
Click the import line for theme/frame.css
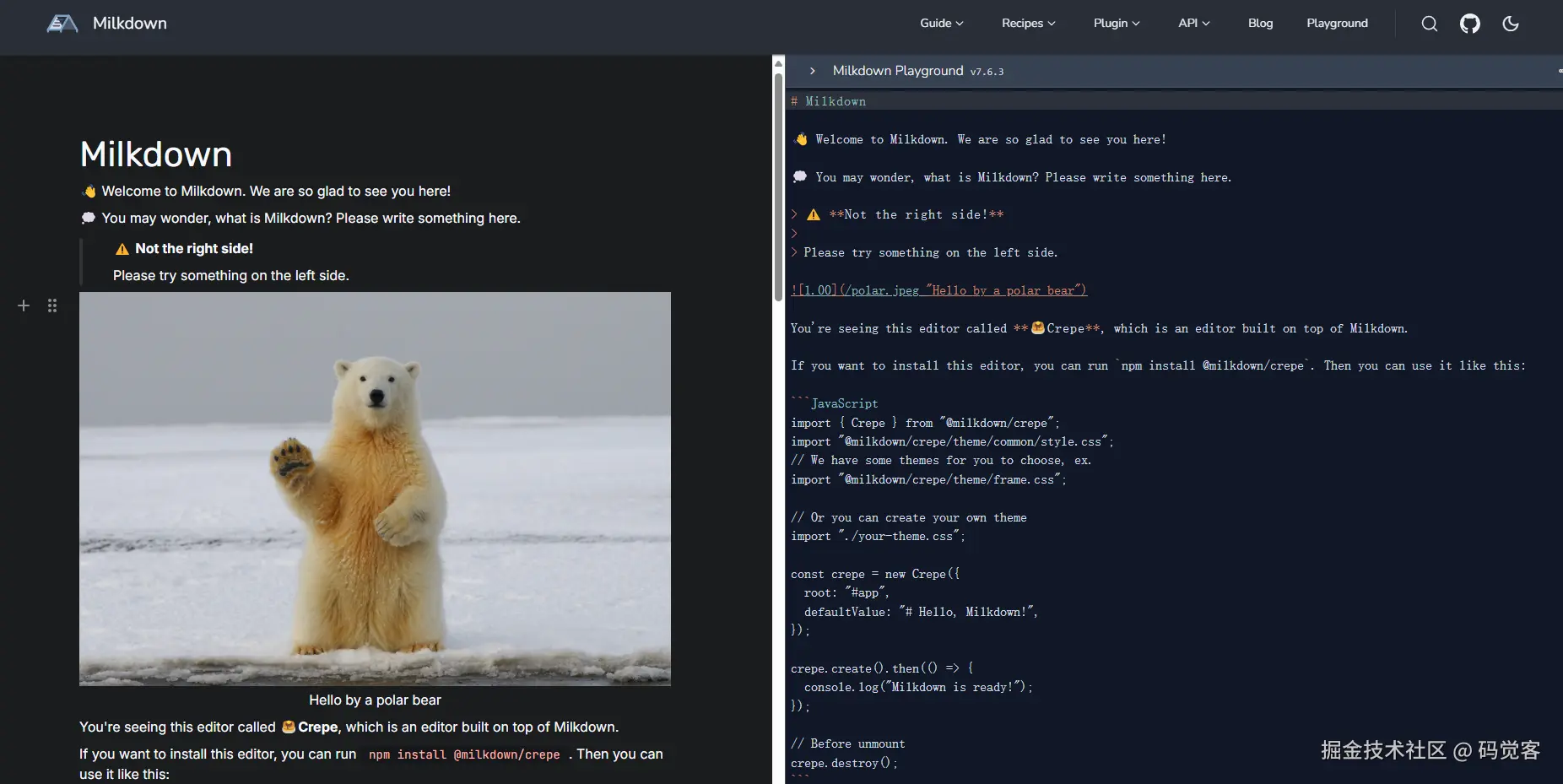[928, 479]
